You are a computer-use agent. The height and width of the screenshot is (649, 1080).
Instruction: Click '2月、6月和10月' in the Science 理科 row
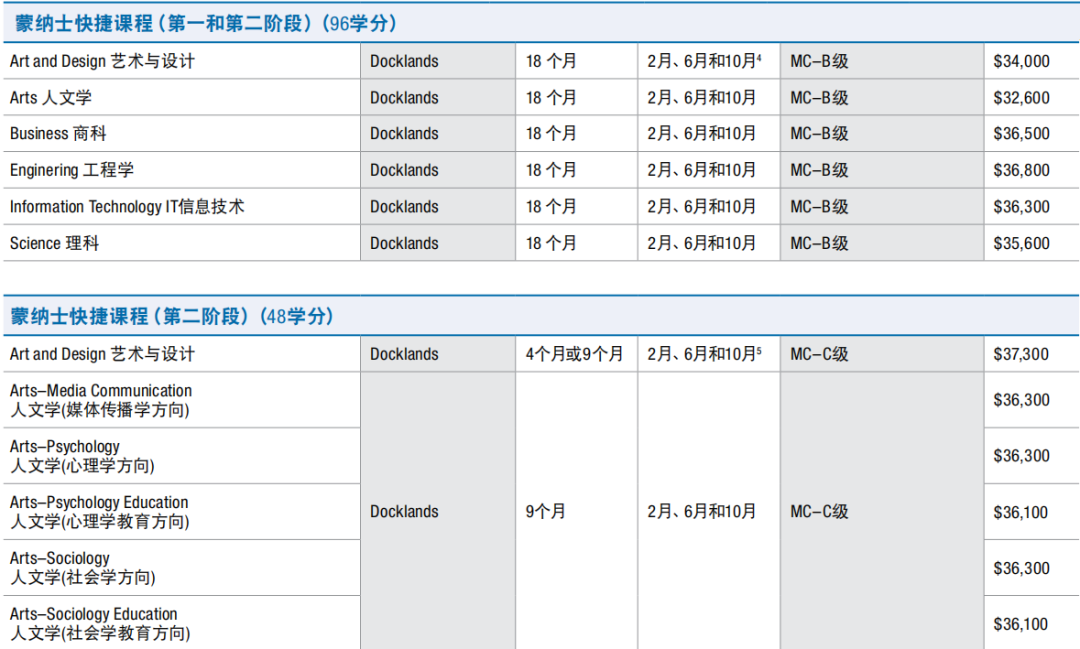[x=701, y=243]
